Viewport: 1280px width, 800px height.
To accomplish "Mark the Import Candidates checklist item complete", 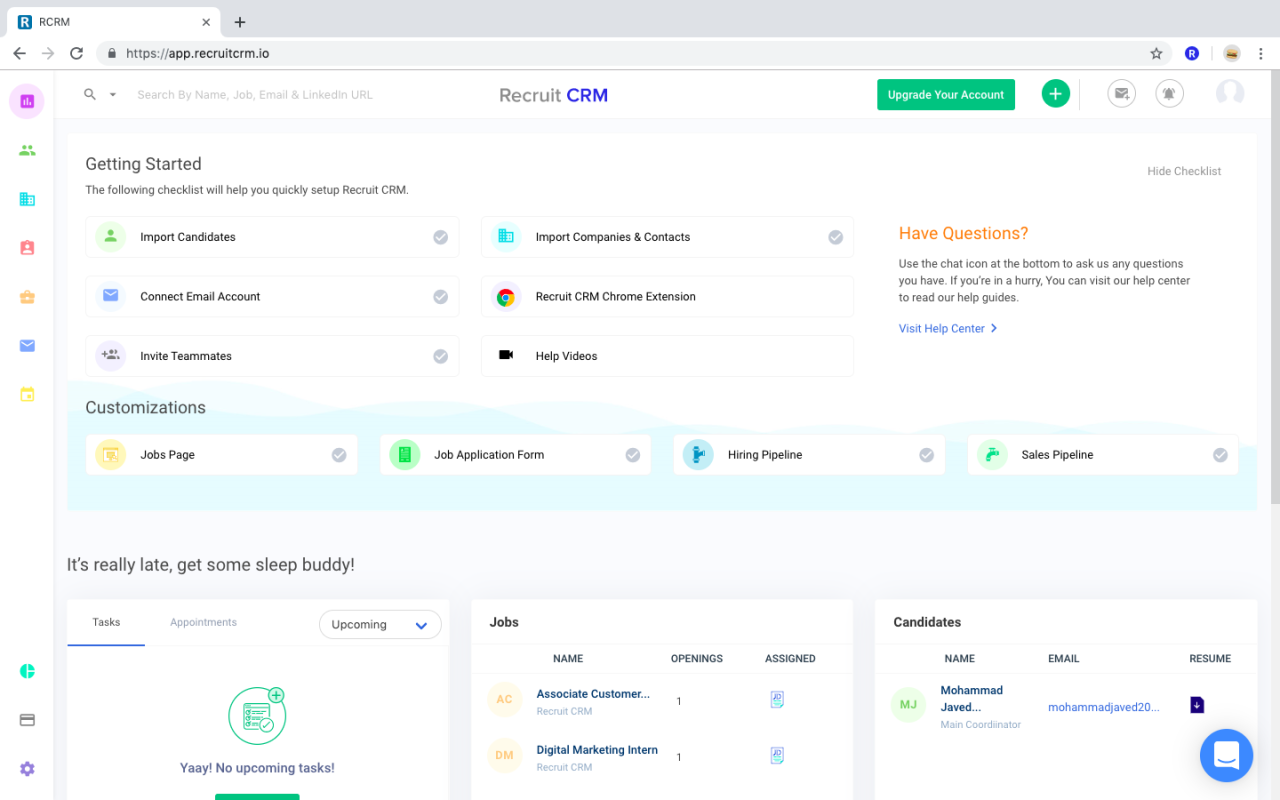I will pyautogui.click(x=440, y=237).
